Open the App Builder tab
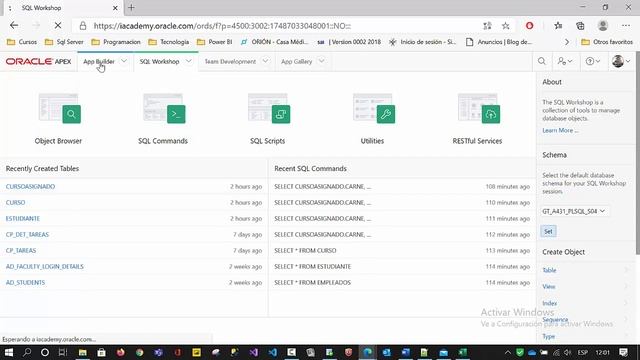 pyautogui.click(x=99, y=61)
